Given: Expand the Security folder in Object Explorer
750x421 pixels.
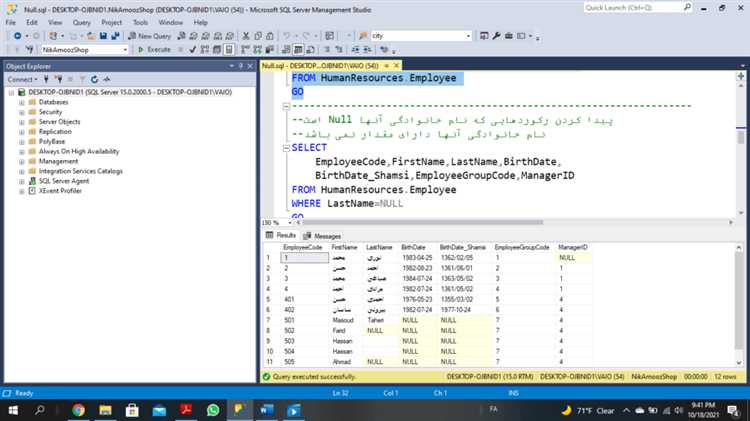Looking at the screenshot, I should pos(21,112).
